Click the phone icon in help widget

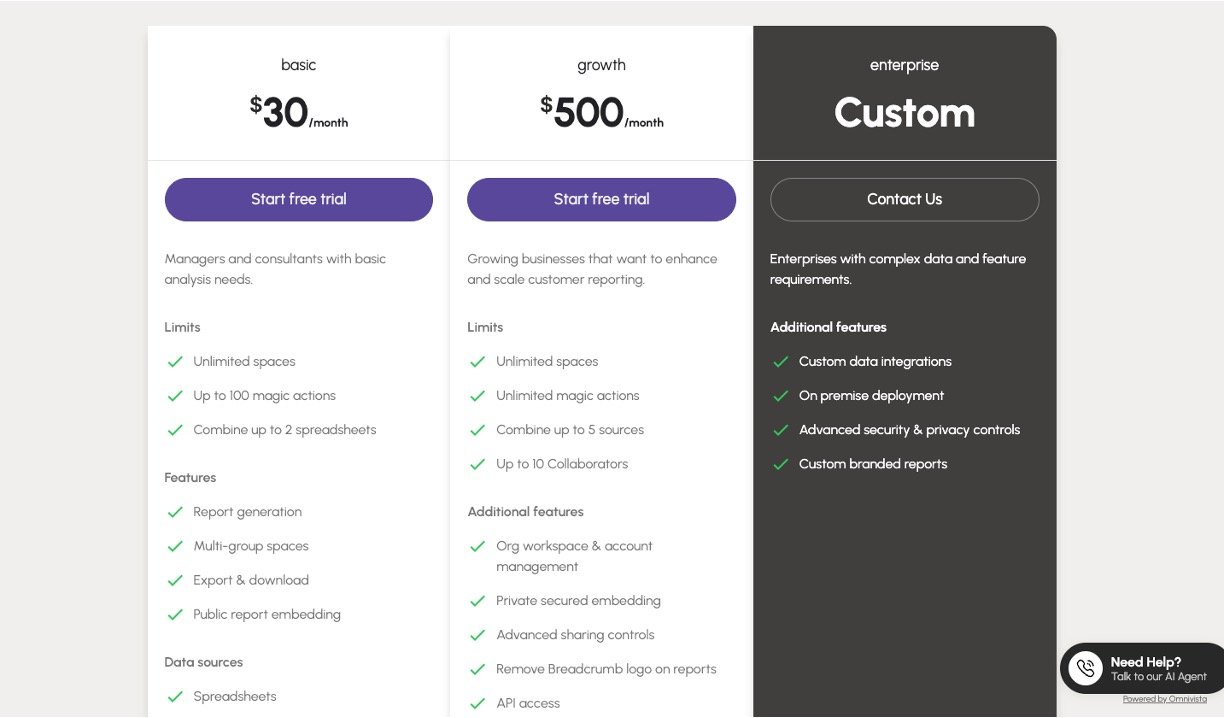click(1085, 668)
